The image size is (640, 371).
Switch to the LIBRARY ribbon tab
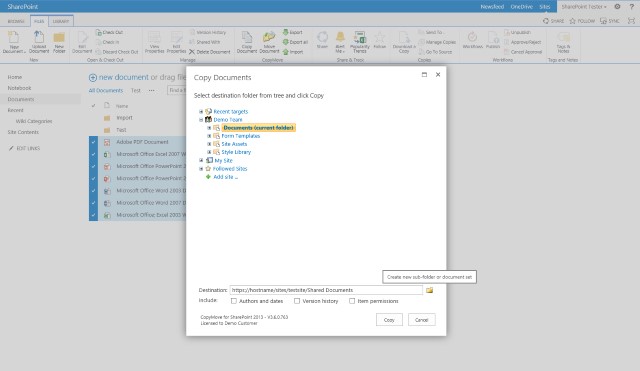(61, 21)
